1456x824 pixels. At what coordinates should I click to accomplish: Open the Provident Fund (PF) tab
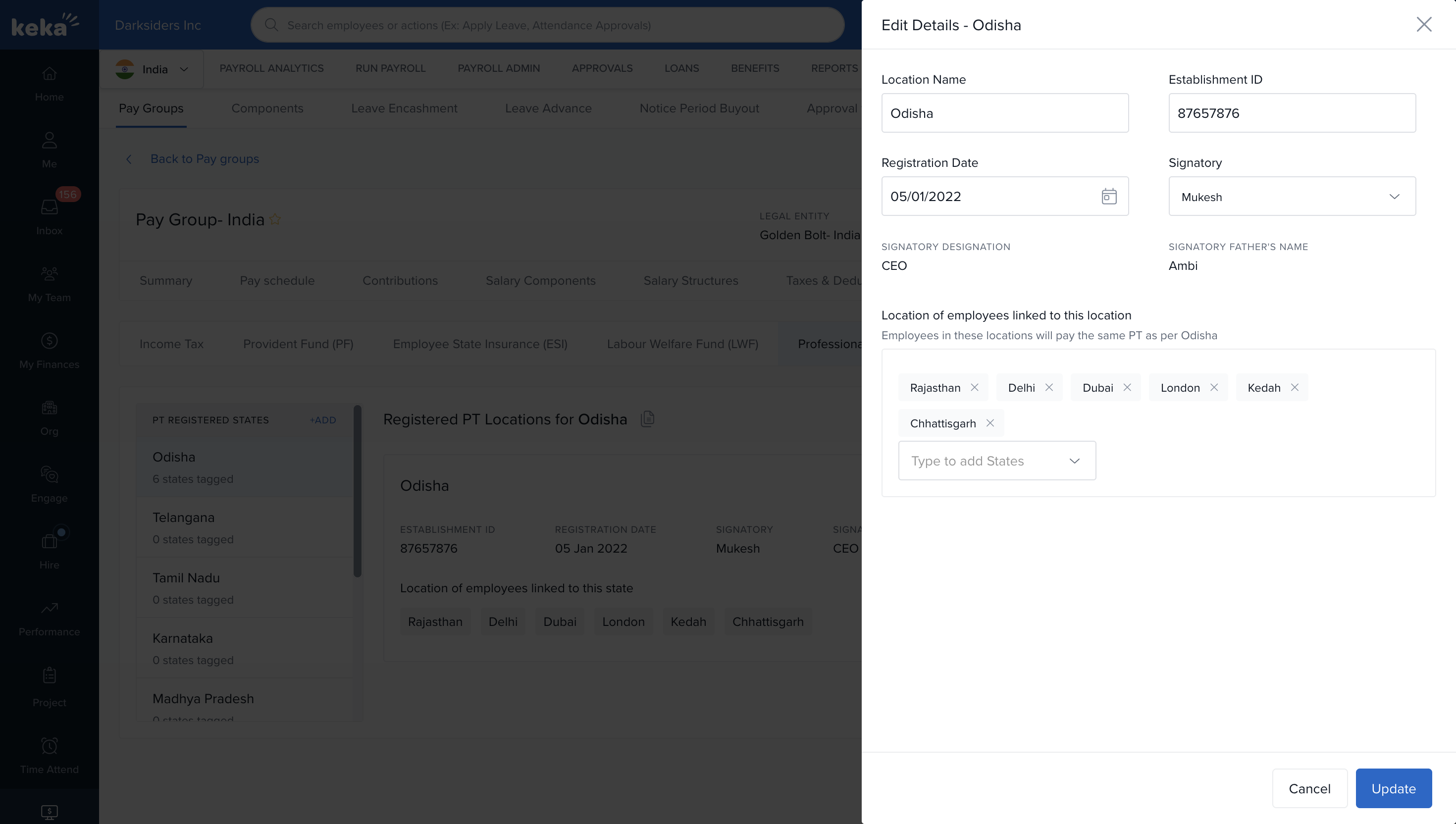298,344
